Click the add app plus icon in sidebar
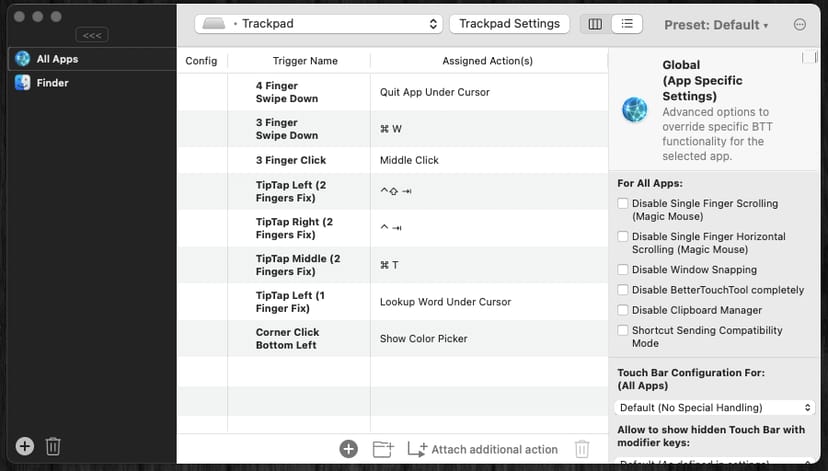 point(25,446)
